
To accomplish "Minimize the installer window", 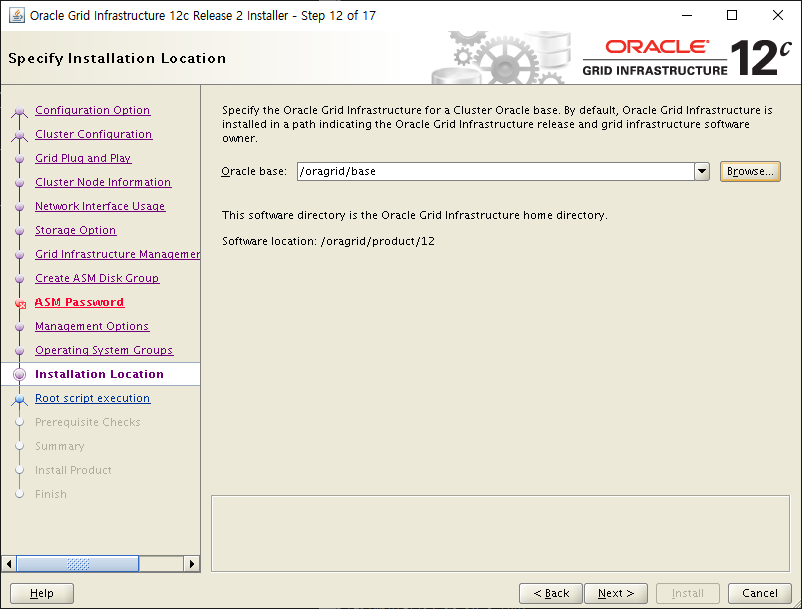I will [x=686, y=15].
